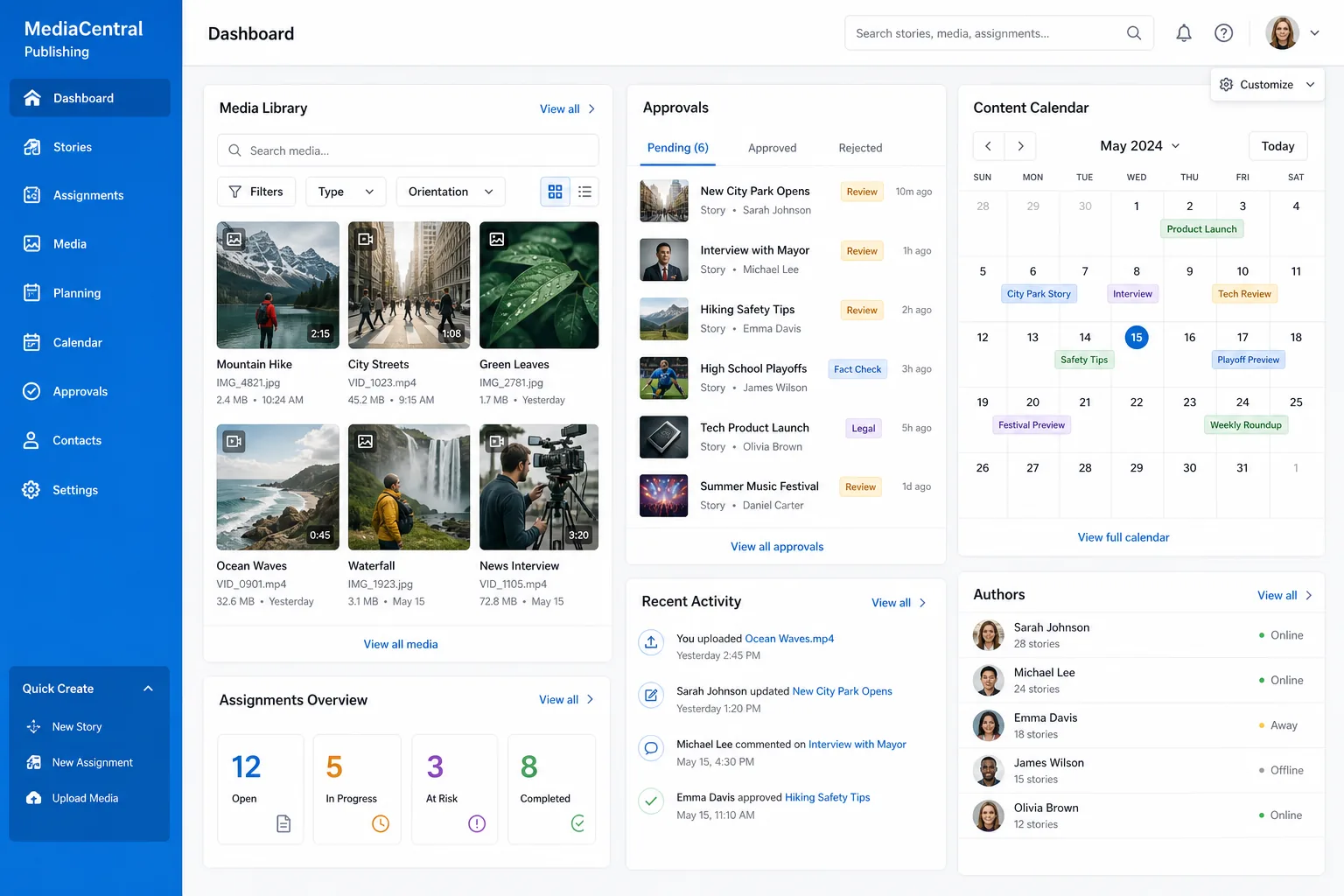Jump the calendar to Today

click(x=1277, y=146)
